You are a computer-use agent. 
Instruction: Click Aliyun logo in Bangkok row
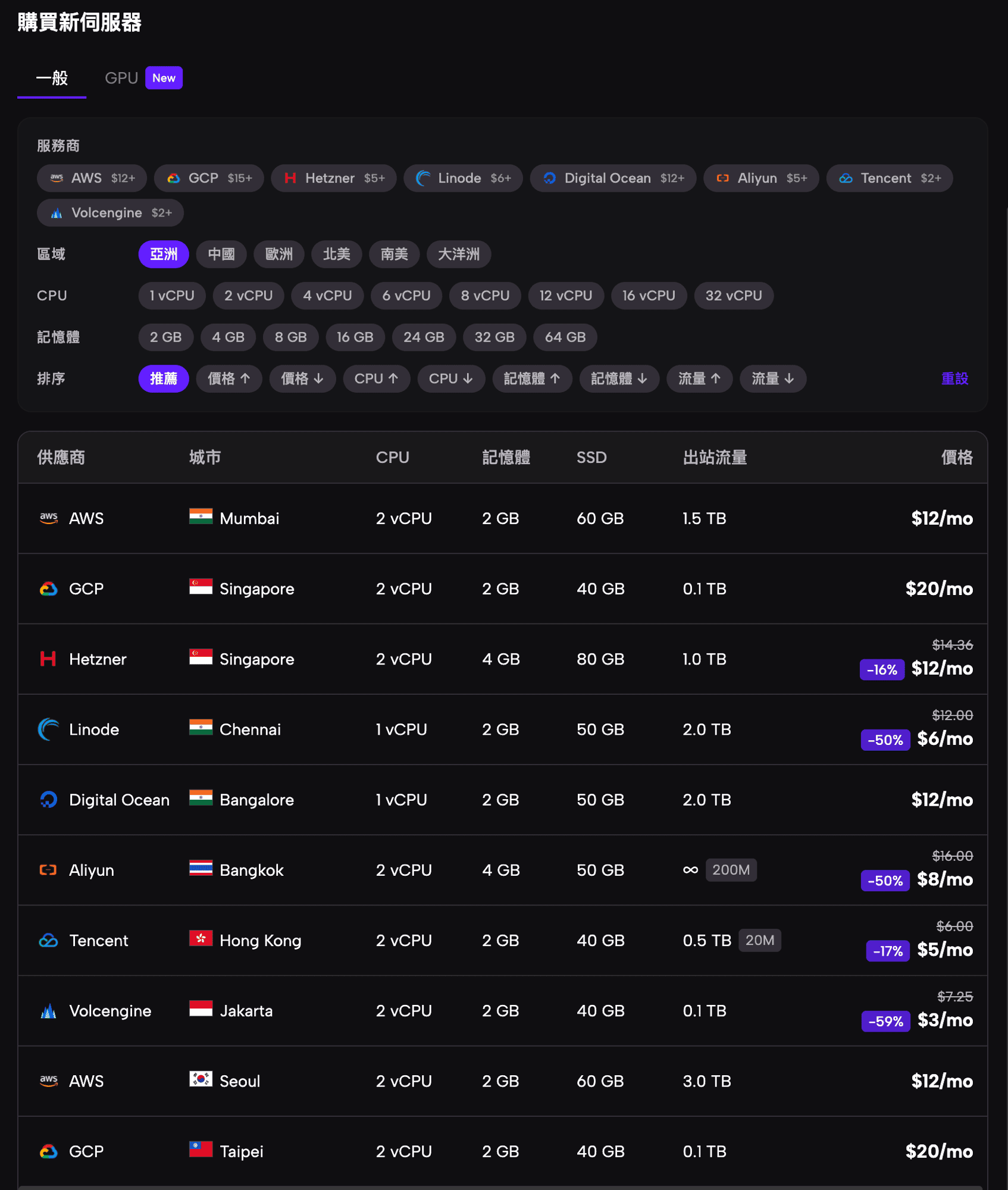point(48,870)
